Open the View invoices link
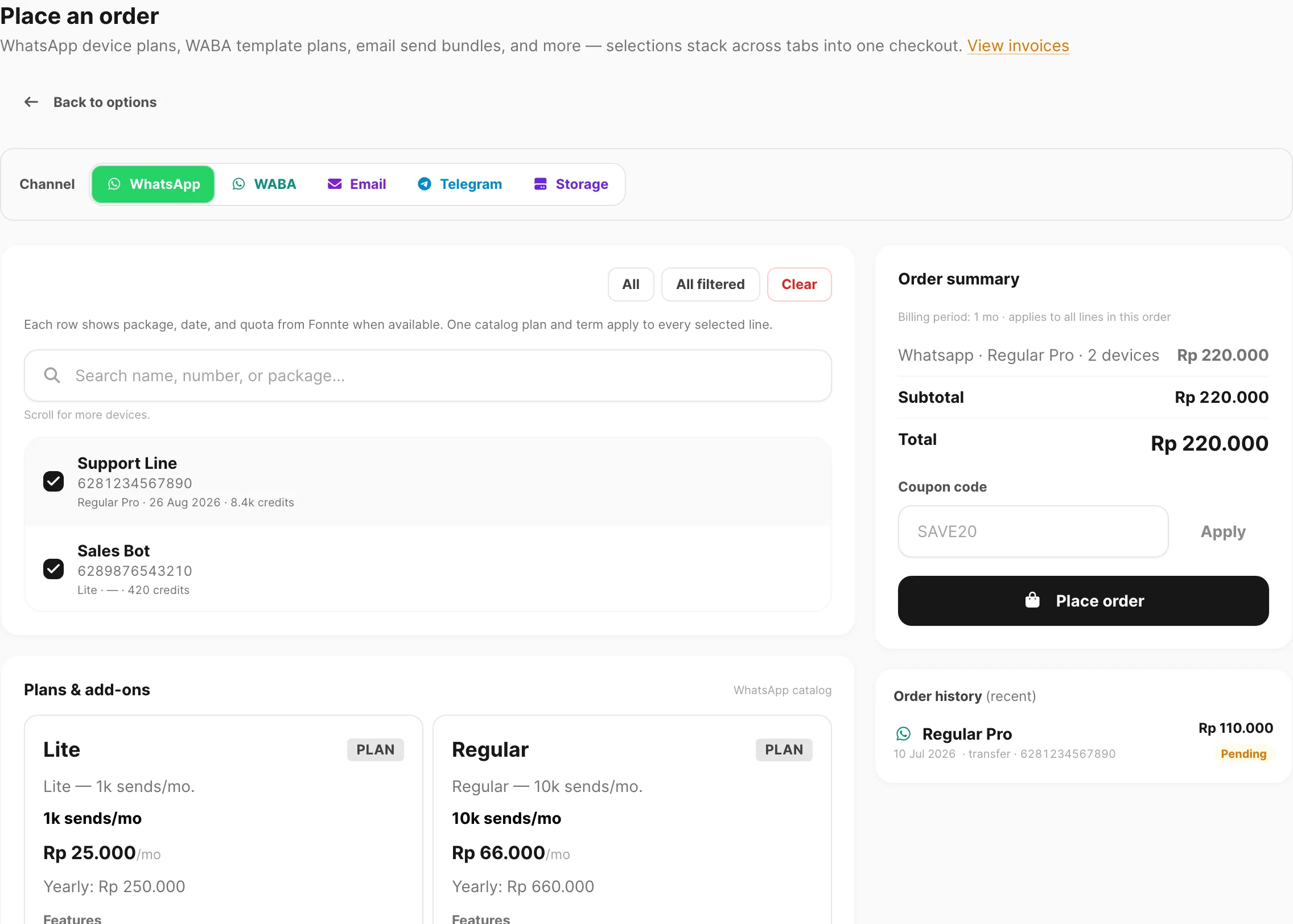Screen dimensions: 1293x924 coord(1018,46)
